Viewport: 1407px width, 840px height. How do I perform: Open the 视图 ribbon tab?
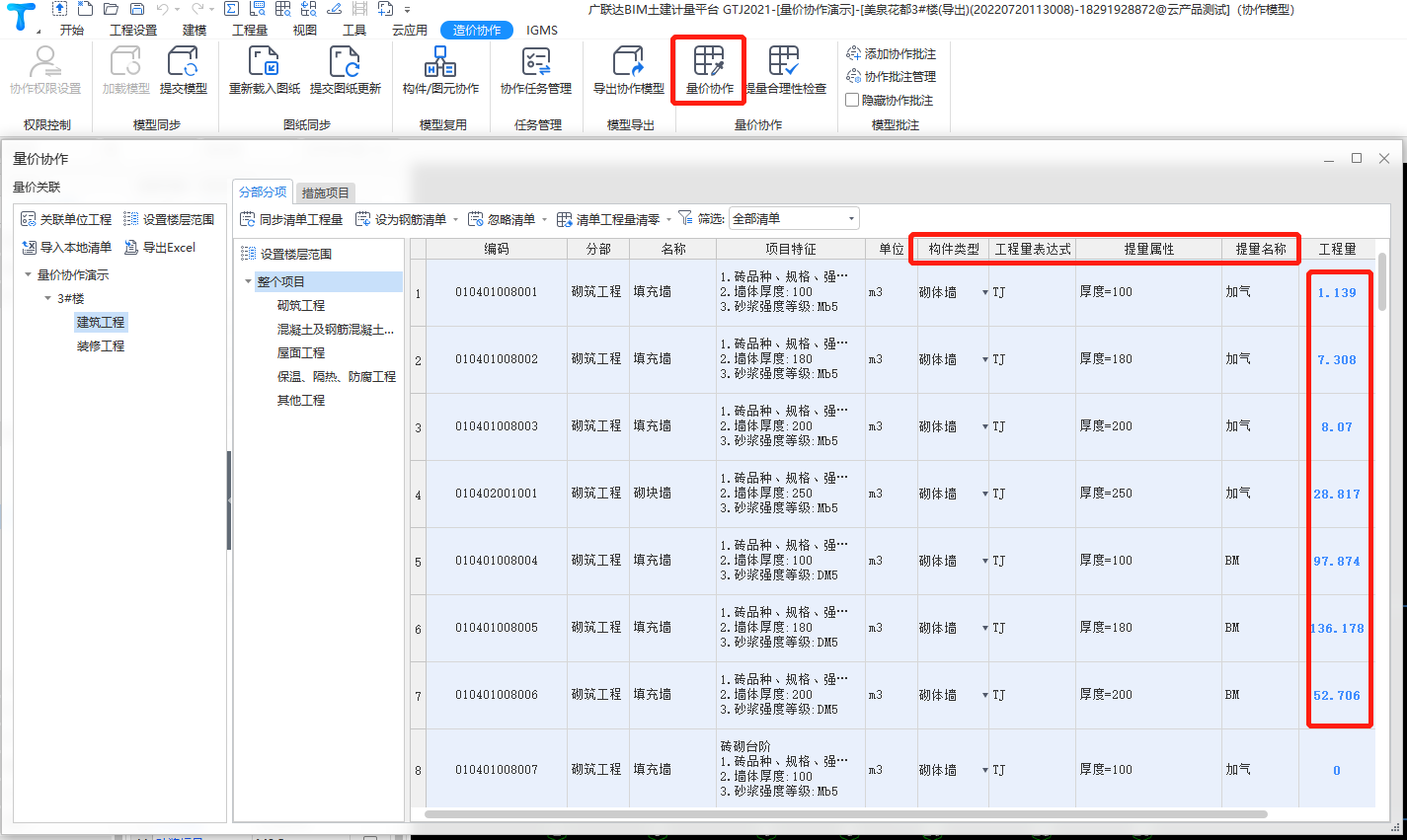[x=305, y=30]
